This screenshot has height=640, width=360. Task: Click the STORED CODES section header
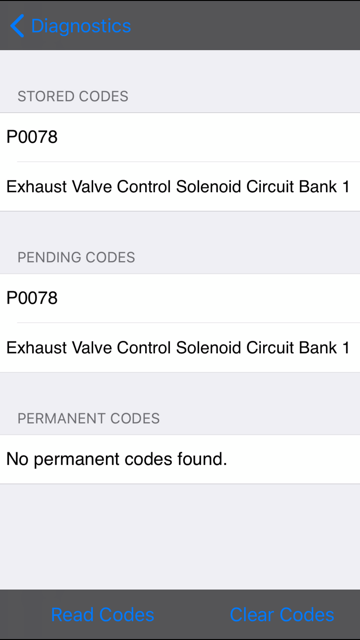coord(73,96)
